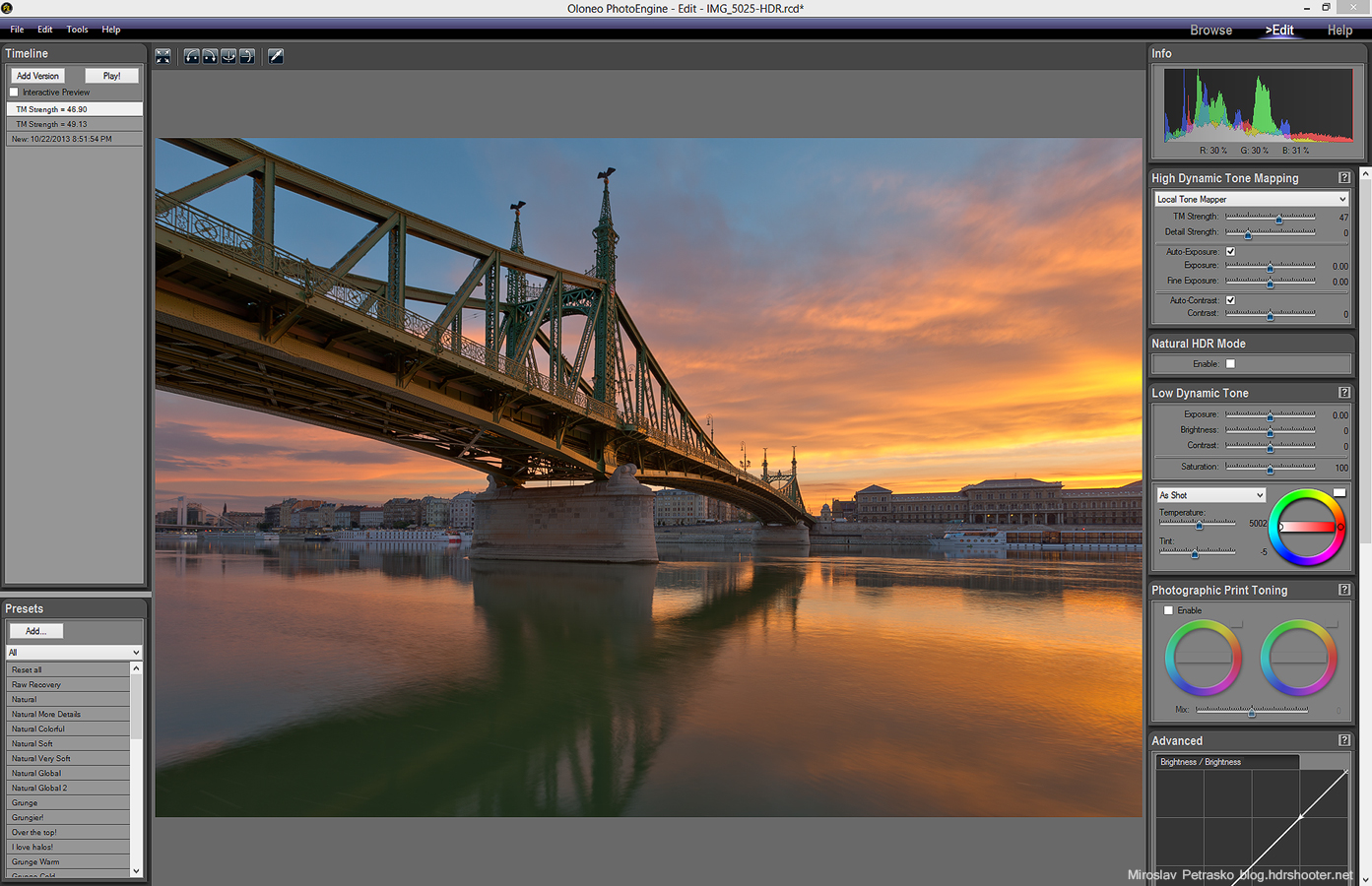Enable Natural HDR Mode checkbox
The height and width of the screenshot is (886, 1372).
[x=1230, y=364]
